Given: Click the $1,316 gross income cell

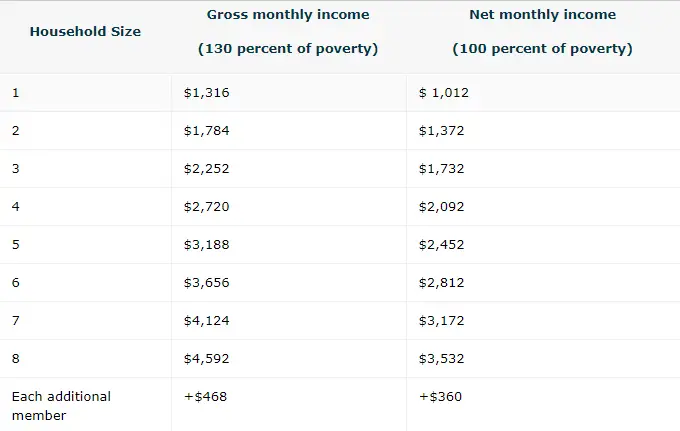Looking at the screenshot, I should (x=207, y=93).
